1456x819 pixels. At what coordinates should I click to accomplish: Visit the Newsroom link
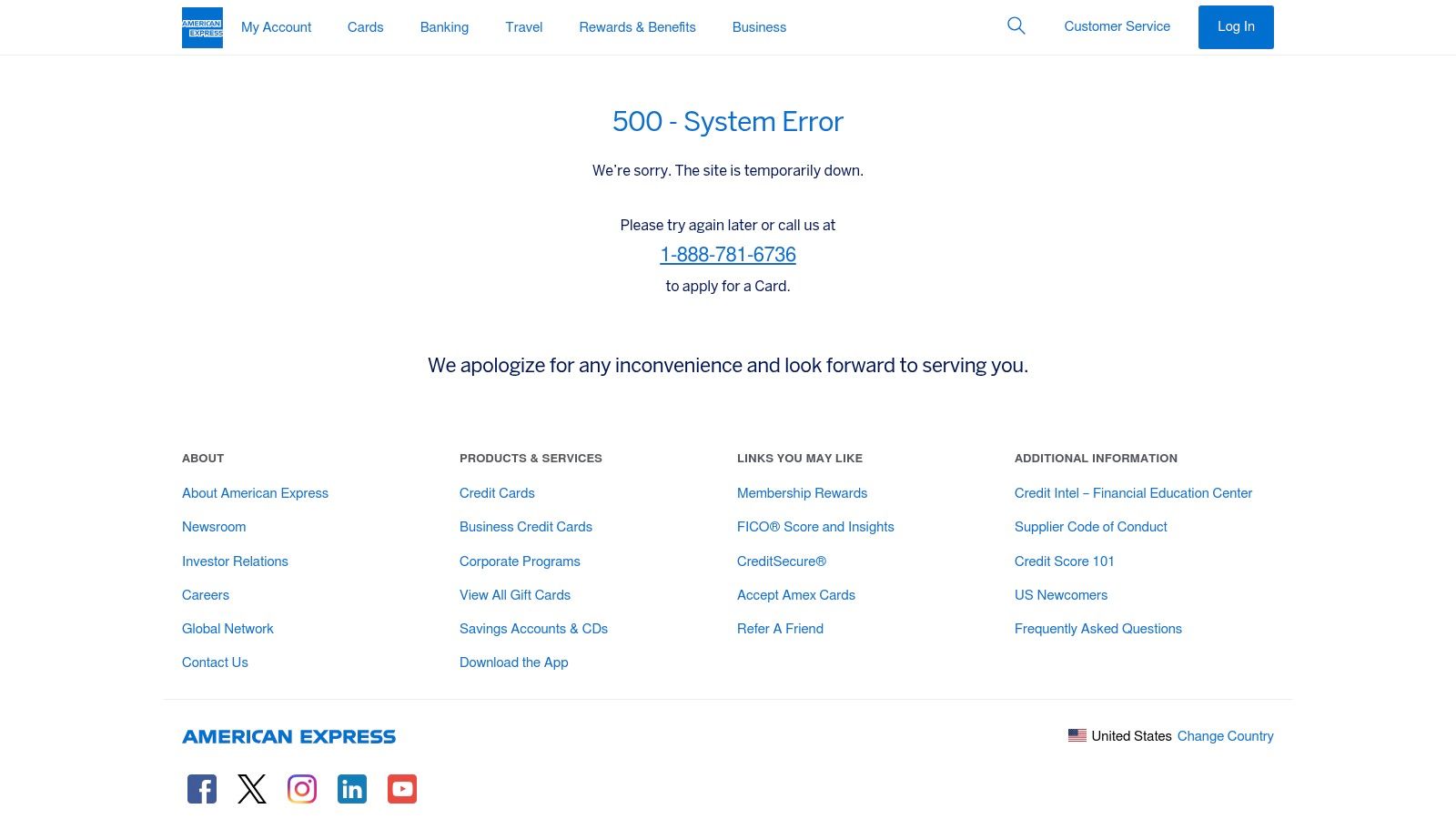point(214,527)
